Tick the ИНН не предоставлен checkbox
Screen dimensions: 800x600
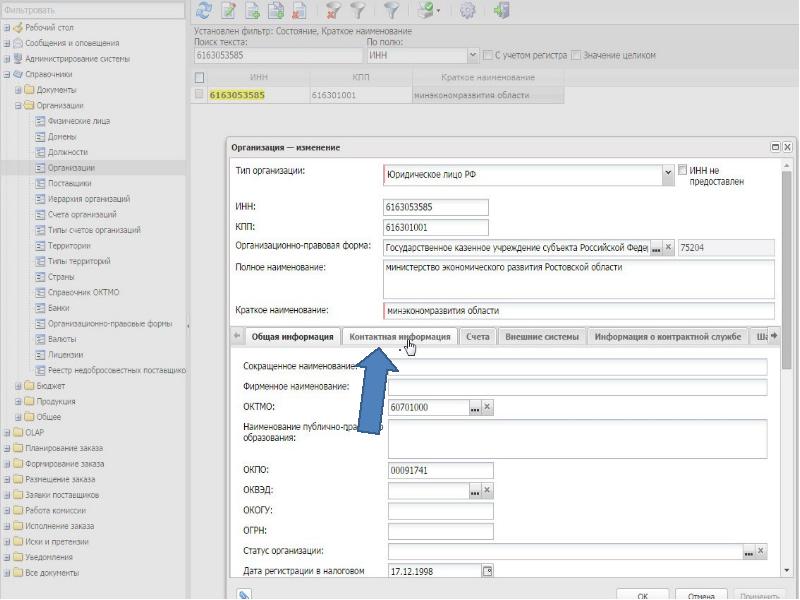(x=683, y=170)
